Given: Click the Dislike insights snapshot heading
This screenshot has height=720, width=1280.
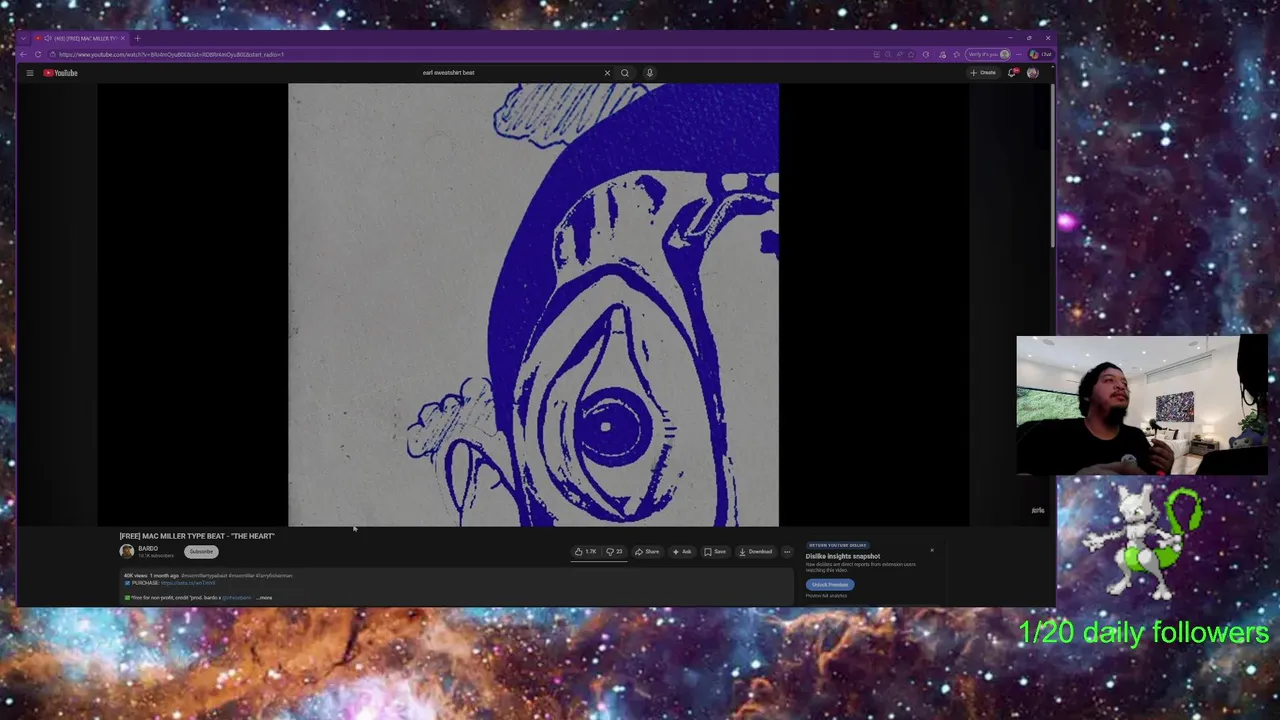Looking at the screenshot, I should click(843, 556).
